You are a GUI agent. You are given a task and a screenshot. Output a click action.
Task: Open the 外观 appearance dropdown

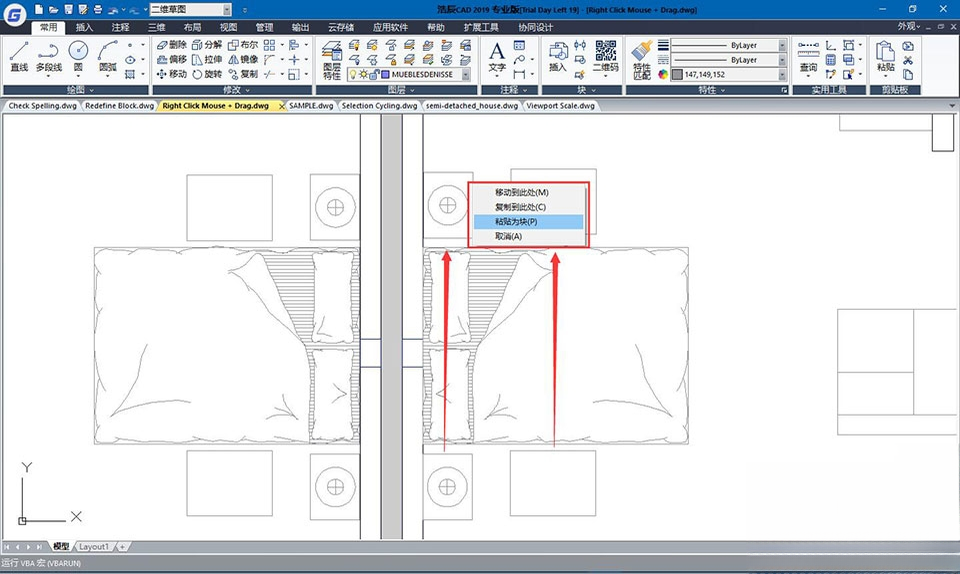click(909, 27)
